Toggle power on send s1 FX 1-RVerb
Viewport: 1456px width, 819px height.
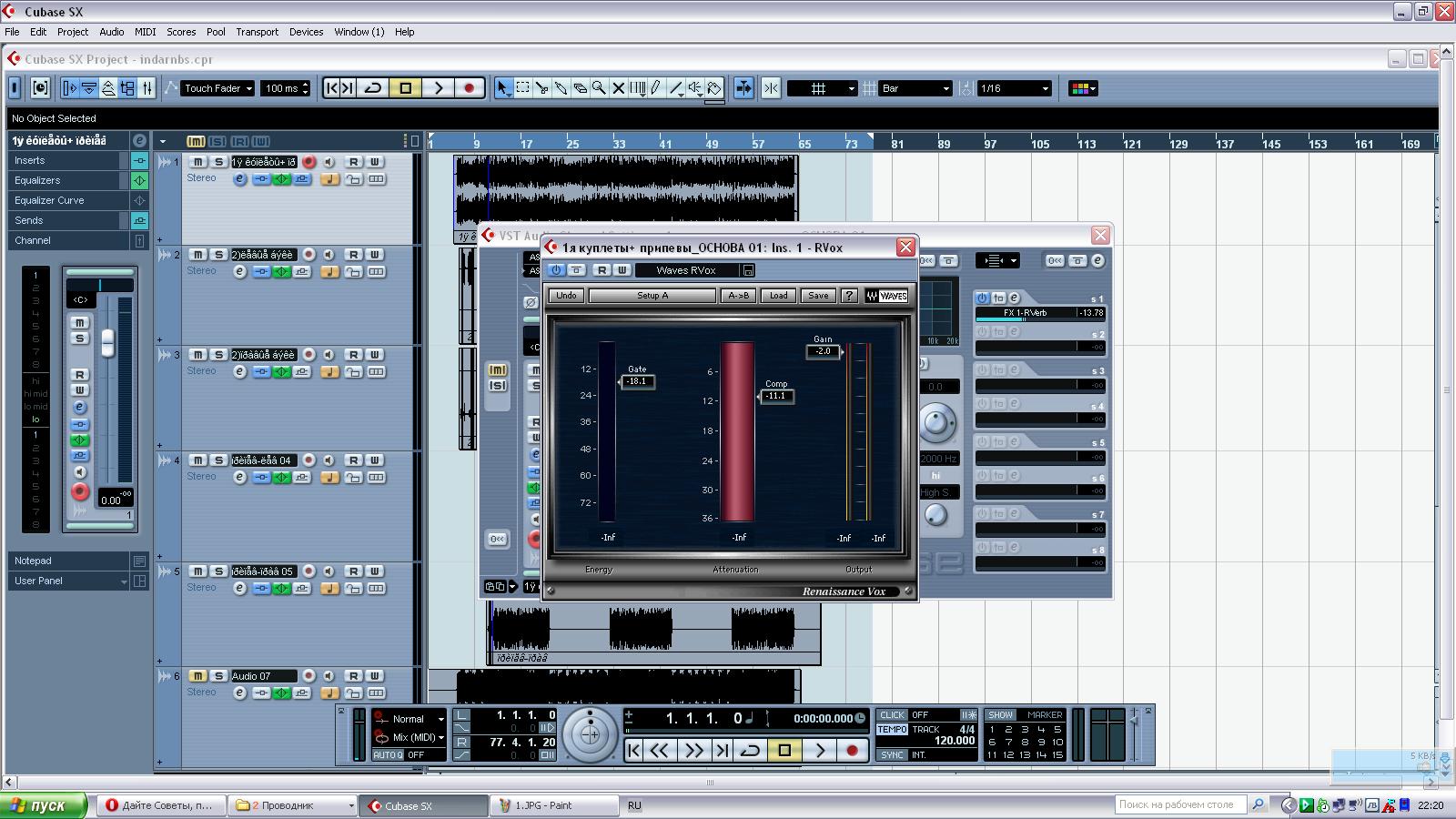pyautogui.click(x=982, y=298)
